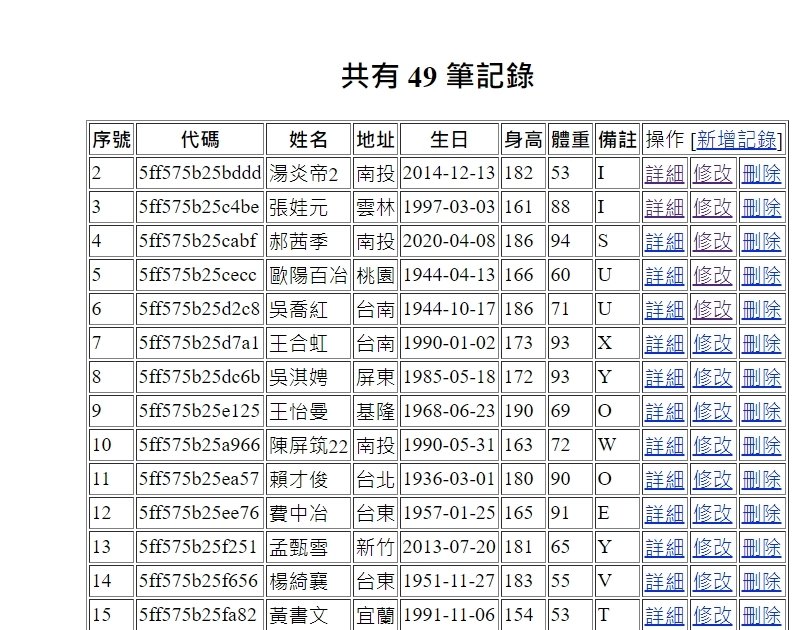811x630 pixels.
Task: Click the 代碼 column header
Action: point(200,139)
